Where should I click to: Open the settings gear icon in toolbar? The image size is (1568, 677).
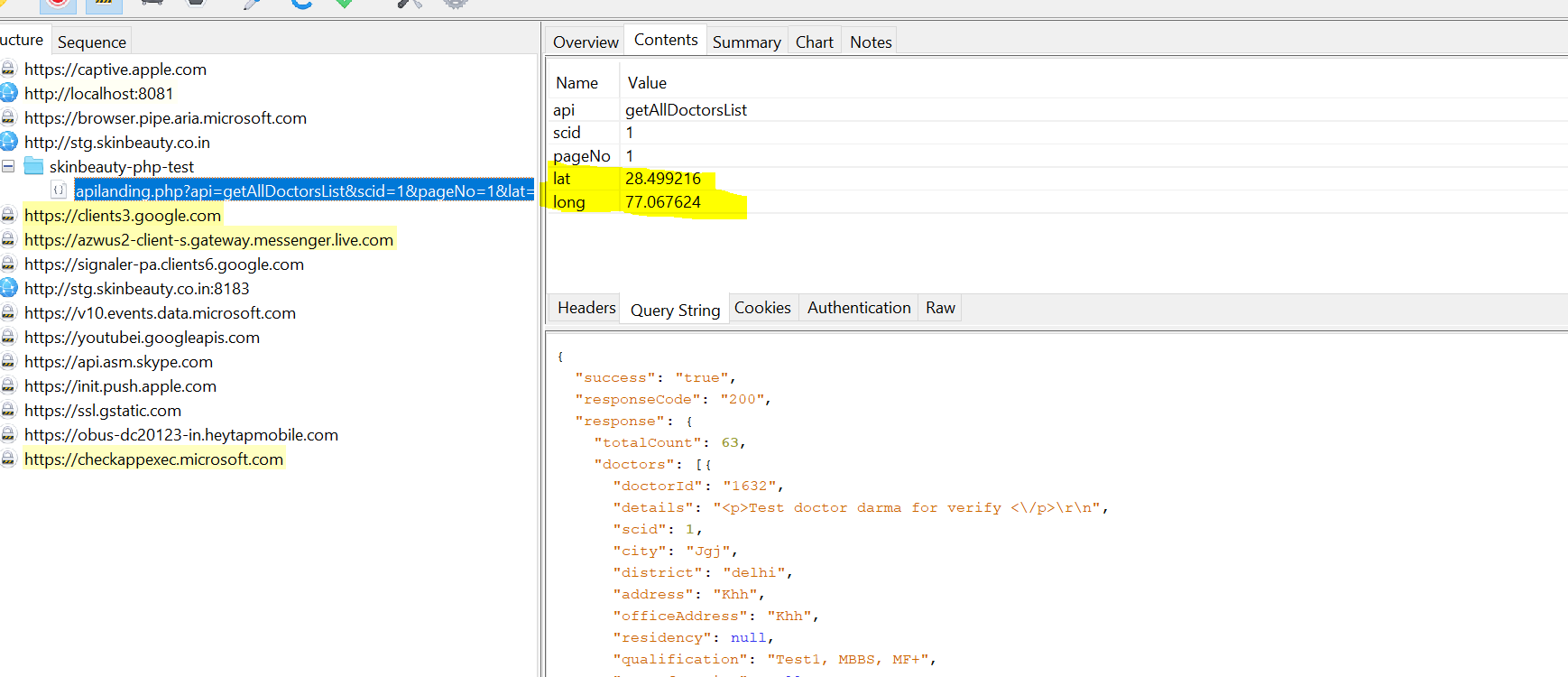point(456,4)
